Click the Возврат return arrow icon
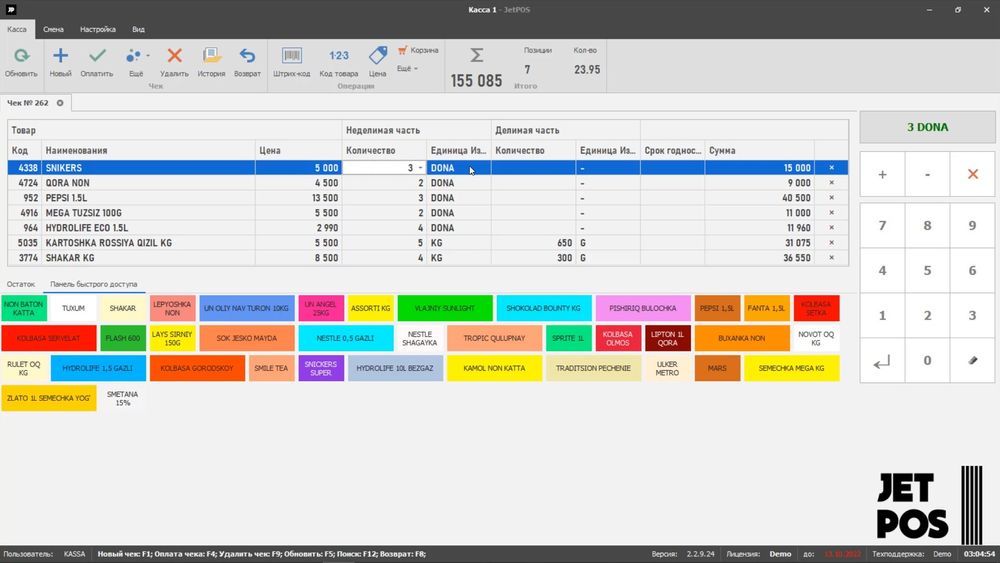1000x563 pixels. tap(247, 56)
